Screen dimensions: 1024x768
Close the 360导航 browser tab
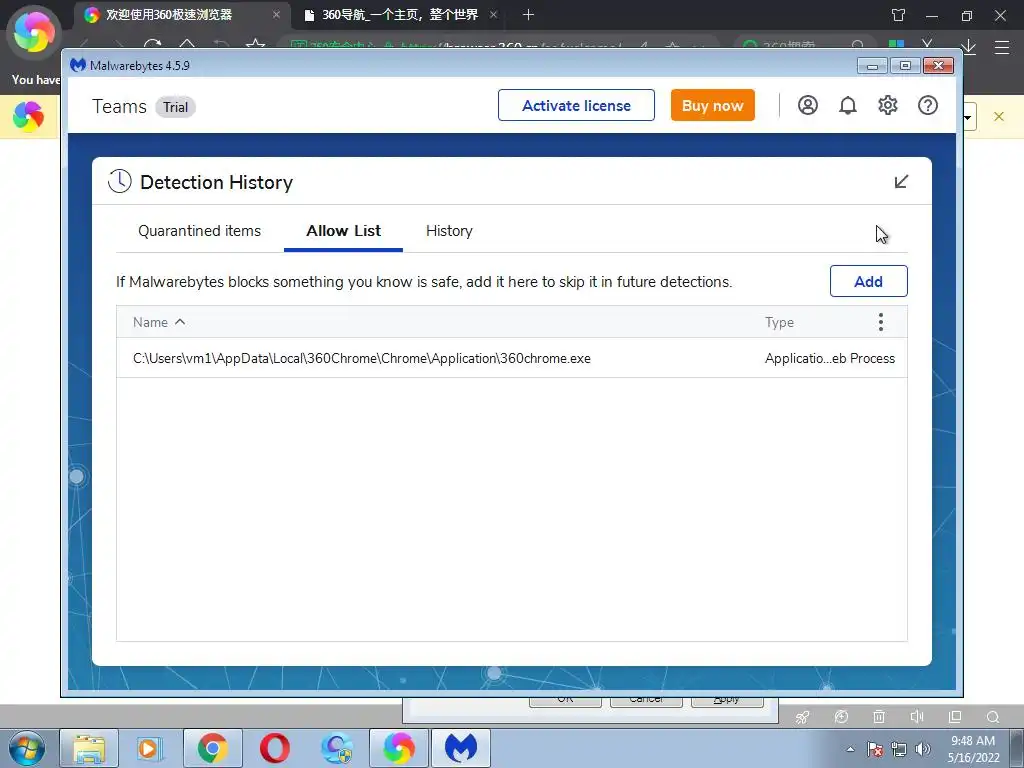(494, 14)
